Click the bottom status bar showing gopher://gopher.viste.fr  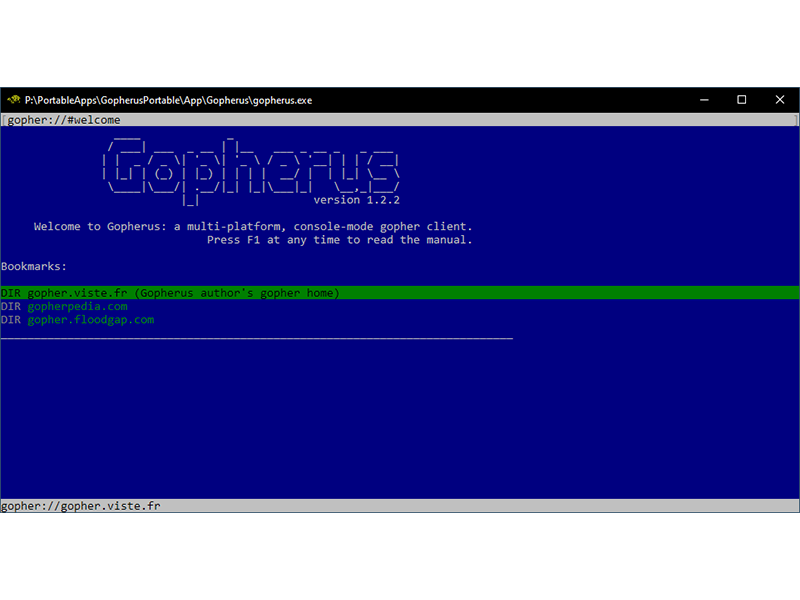click(x=81, y=506)
